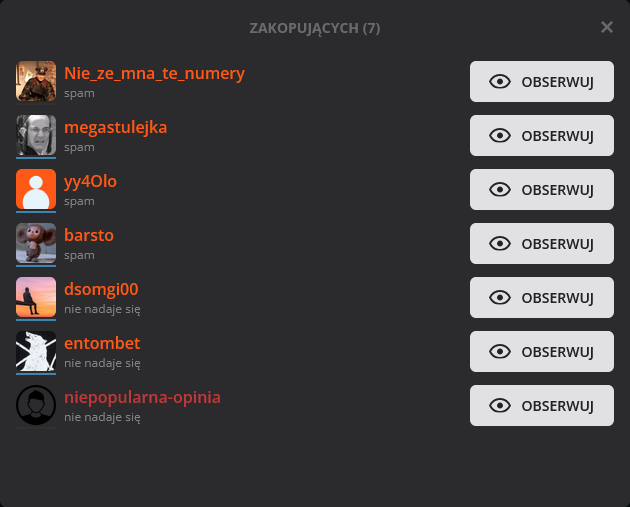The height and width of the screenshot is (507, 630).
Task: Click yy4Olo's orange default avatar
Action: pos(36,189)
